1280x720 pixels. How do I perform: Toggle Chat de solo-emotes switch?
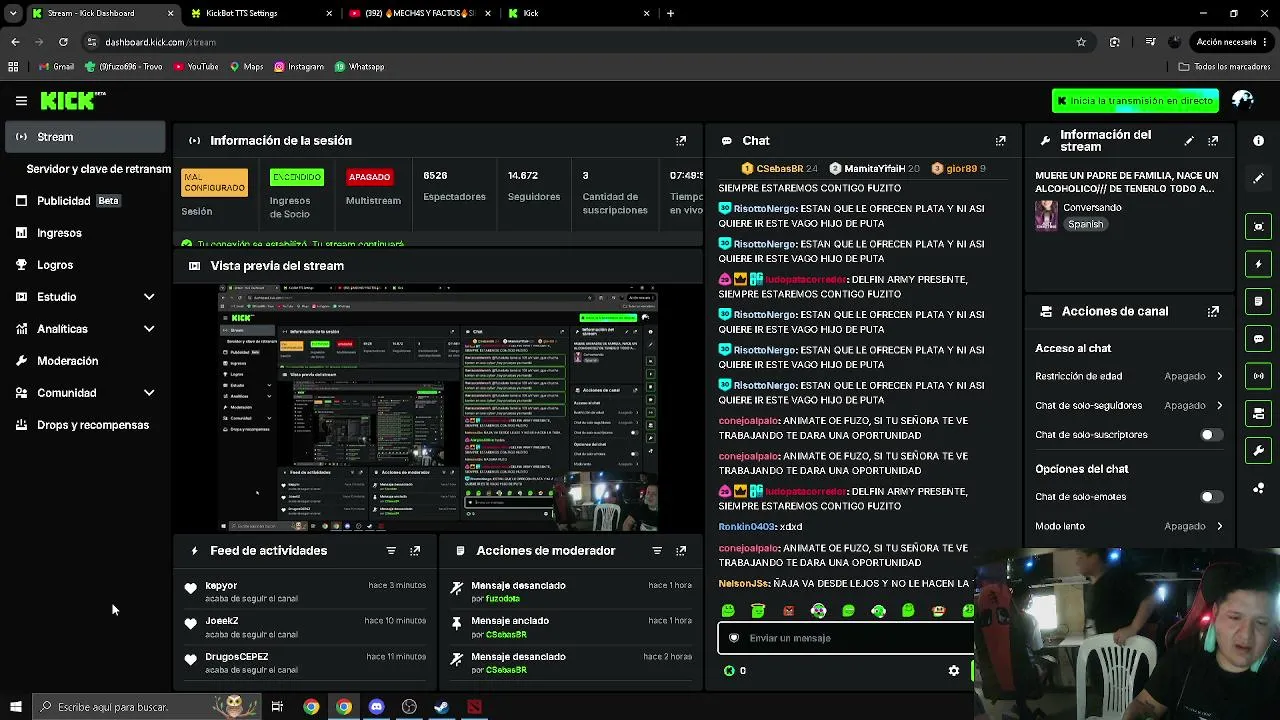1210,497
